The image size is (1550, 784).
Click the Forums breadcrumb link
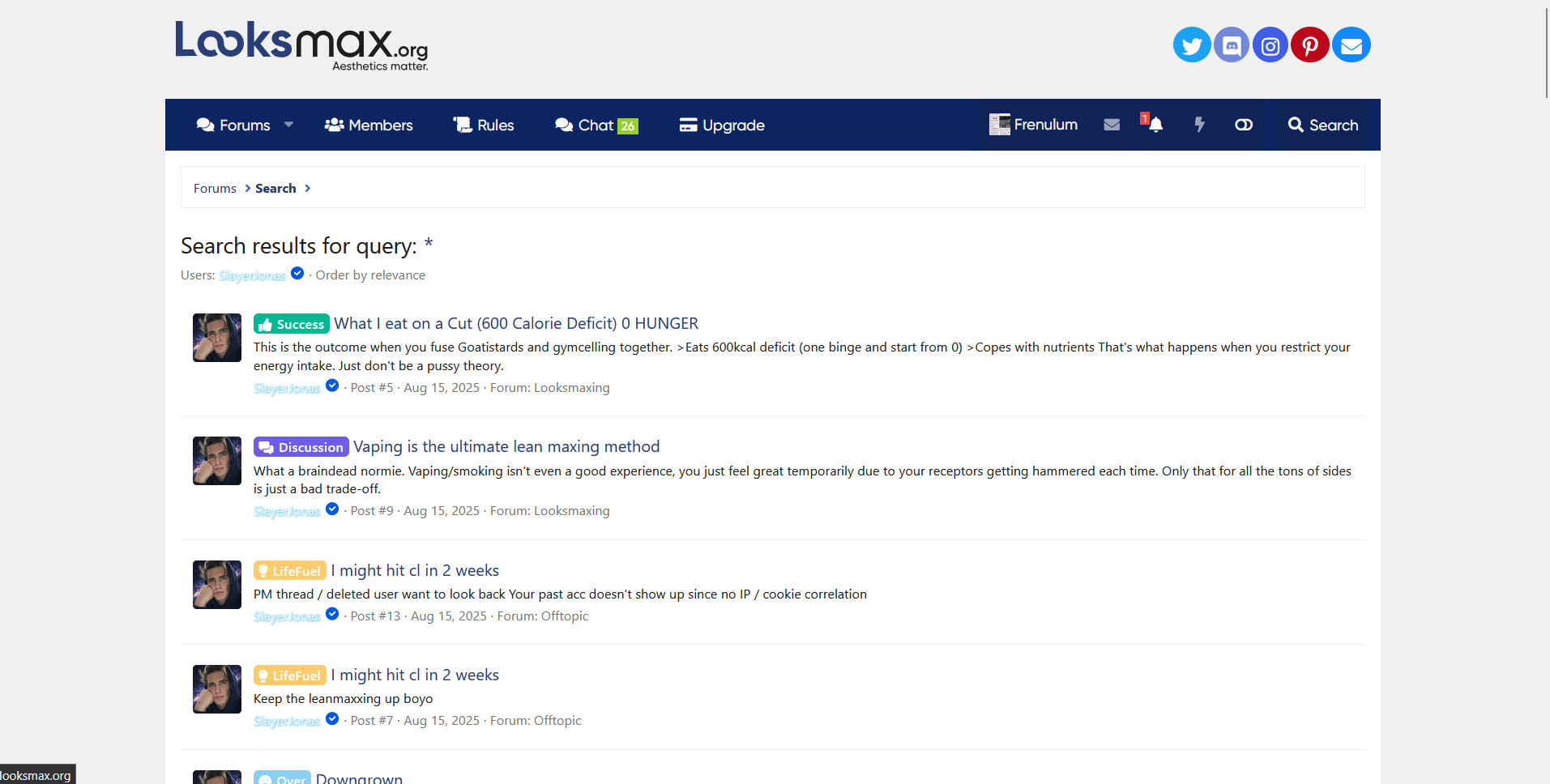[x=215, y=189]
